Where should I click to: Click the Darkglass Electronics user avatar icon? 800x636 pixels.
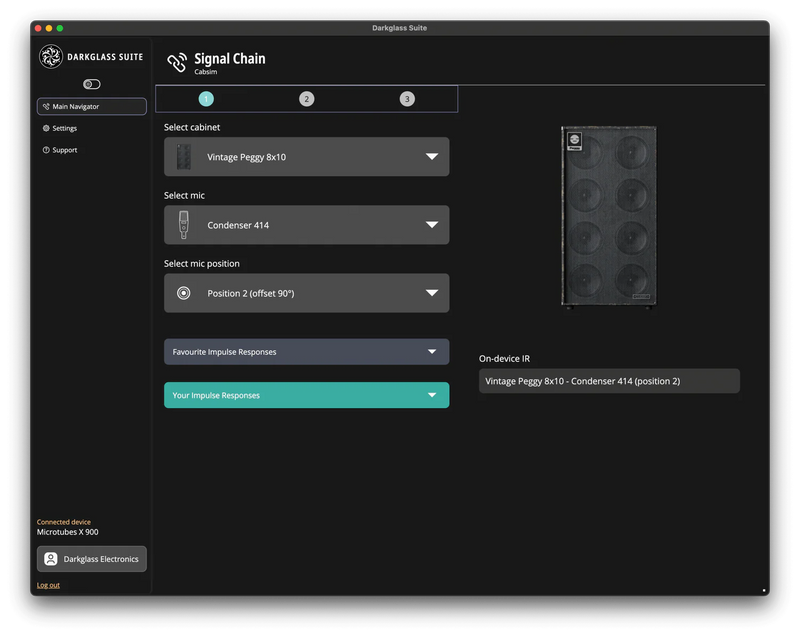click(51, 559)
